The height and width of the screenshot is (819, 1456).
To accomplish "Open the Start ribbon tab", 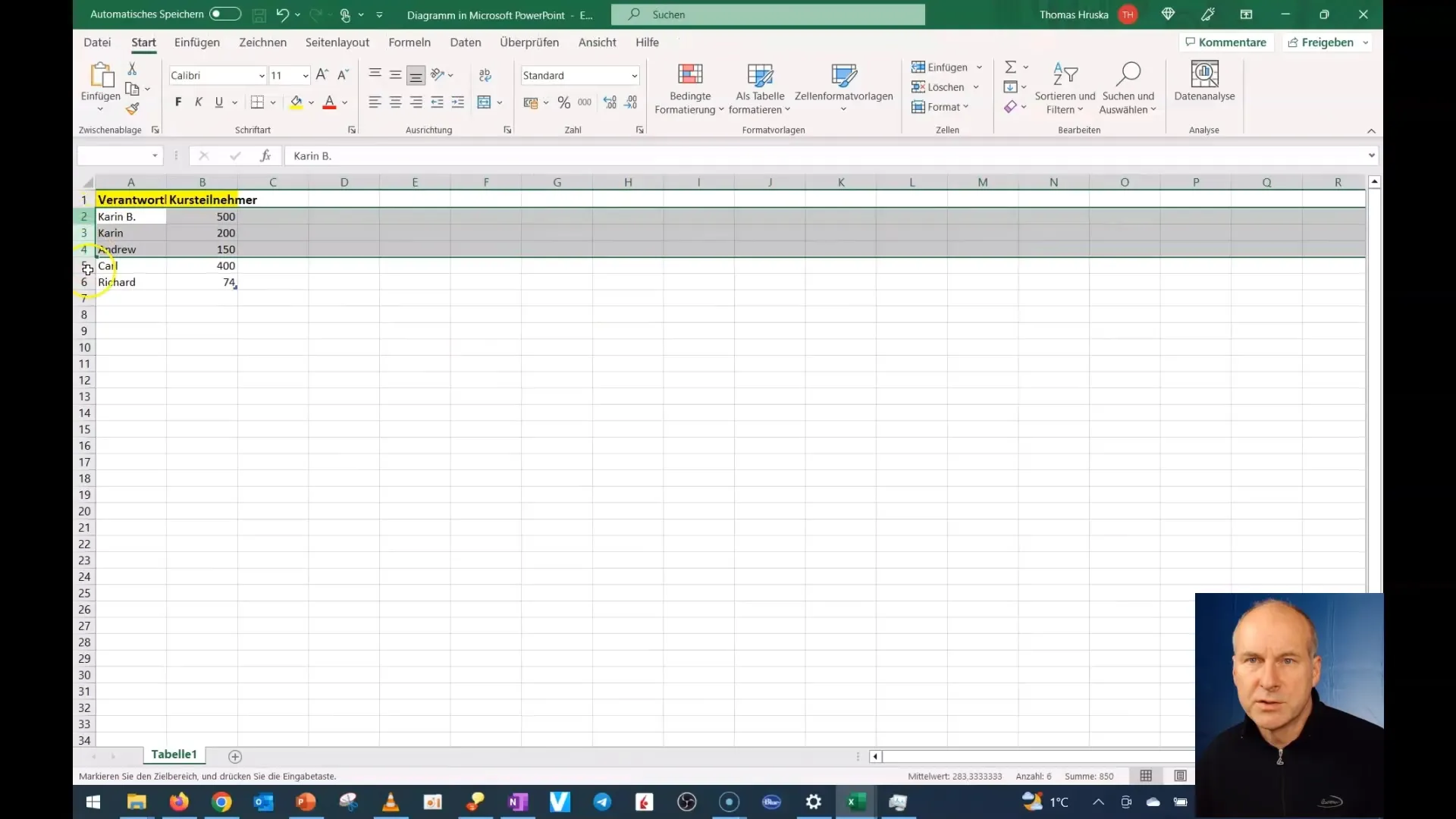I will (x=143, y=42).
